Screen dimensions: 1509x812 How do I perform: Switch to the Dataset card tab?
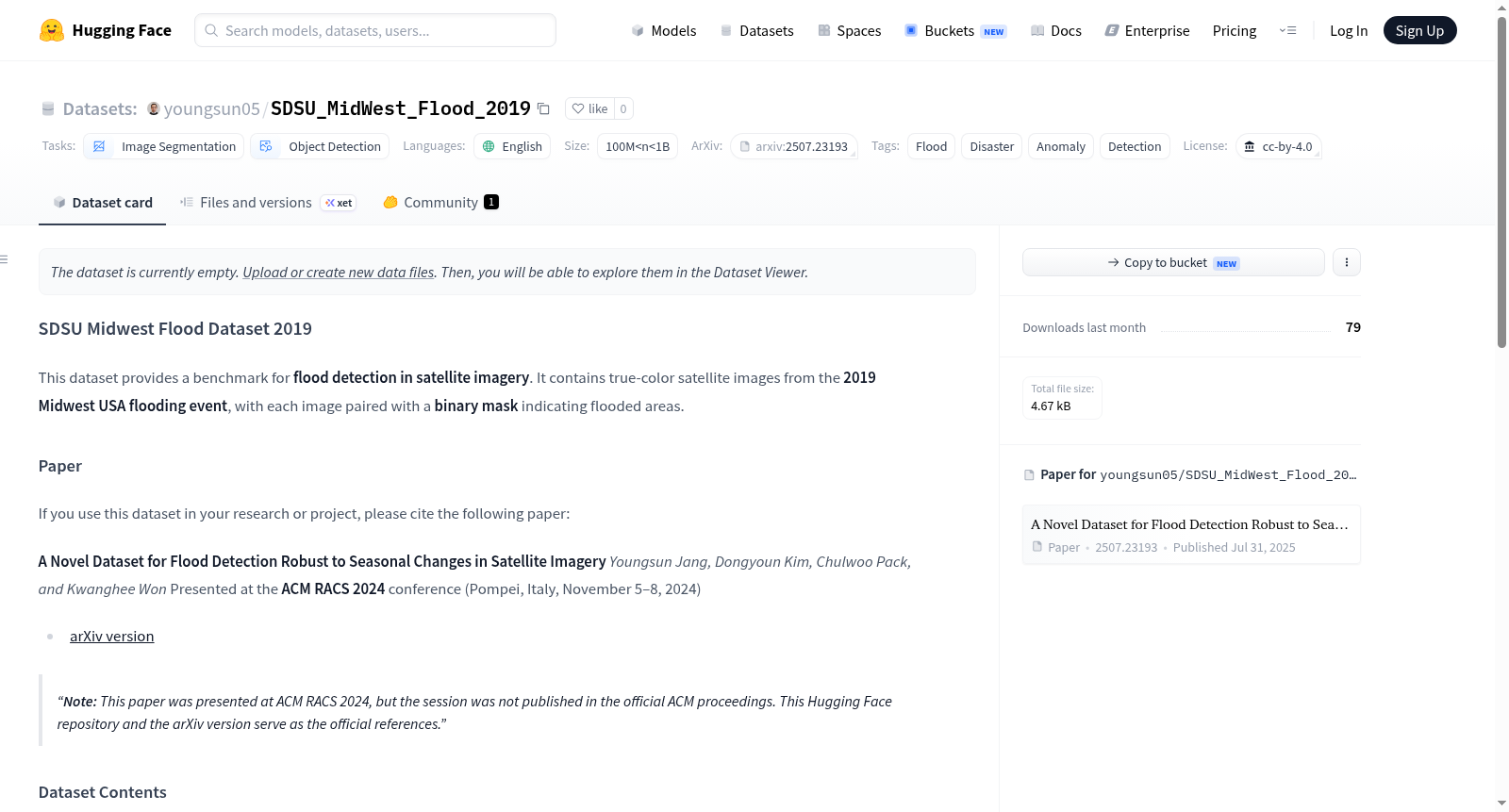pos(102,203)
